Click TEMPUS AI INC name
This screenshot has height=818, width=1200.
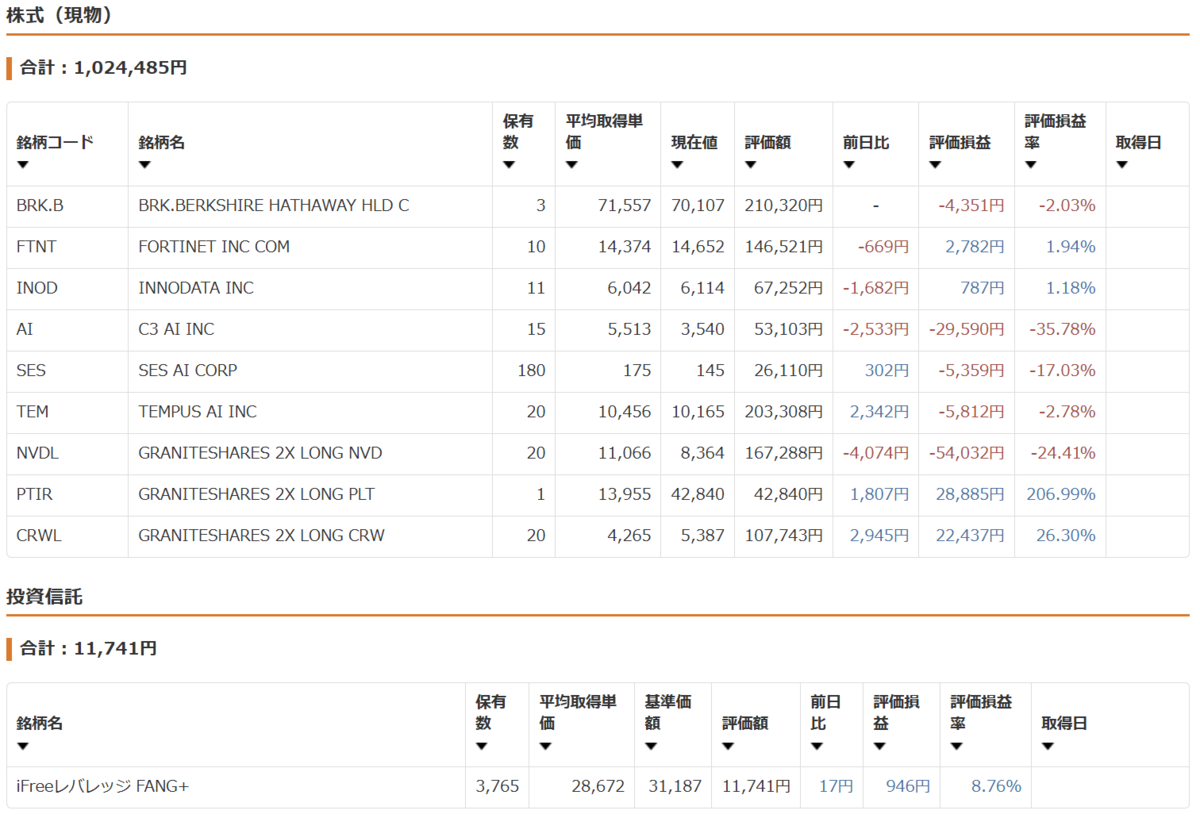pyautogui.click(x=197, y=411)
